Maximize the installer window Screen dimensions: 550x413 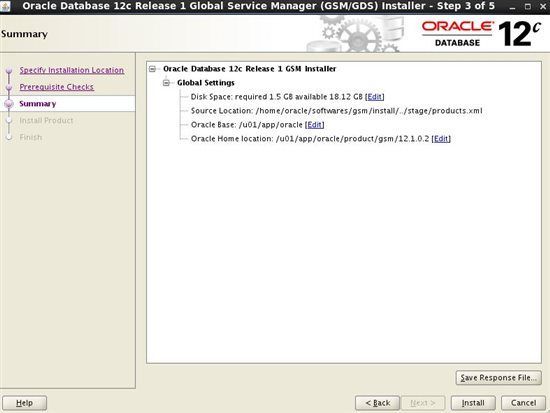click(528, 6)
